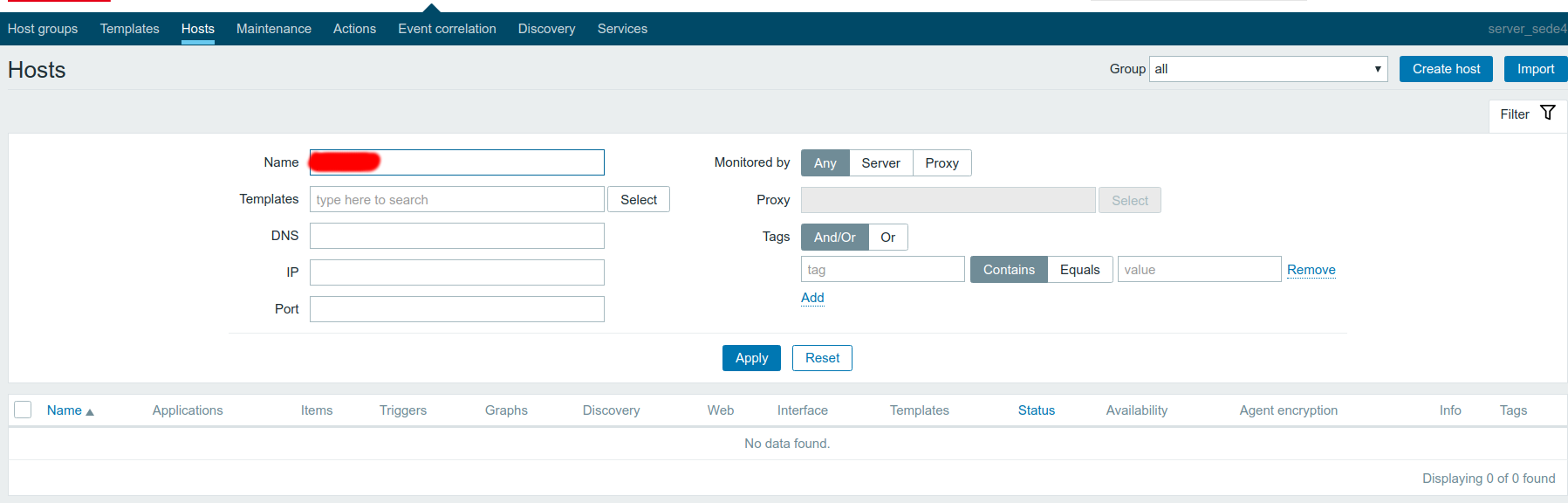Open the Templates menu tab
This screenshot has width=1568, height=503.
coord(129,29)
